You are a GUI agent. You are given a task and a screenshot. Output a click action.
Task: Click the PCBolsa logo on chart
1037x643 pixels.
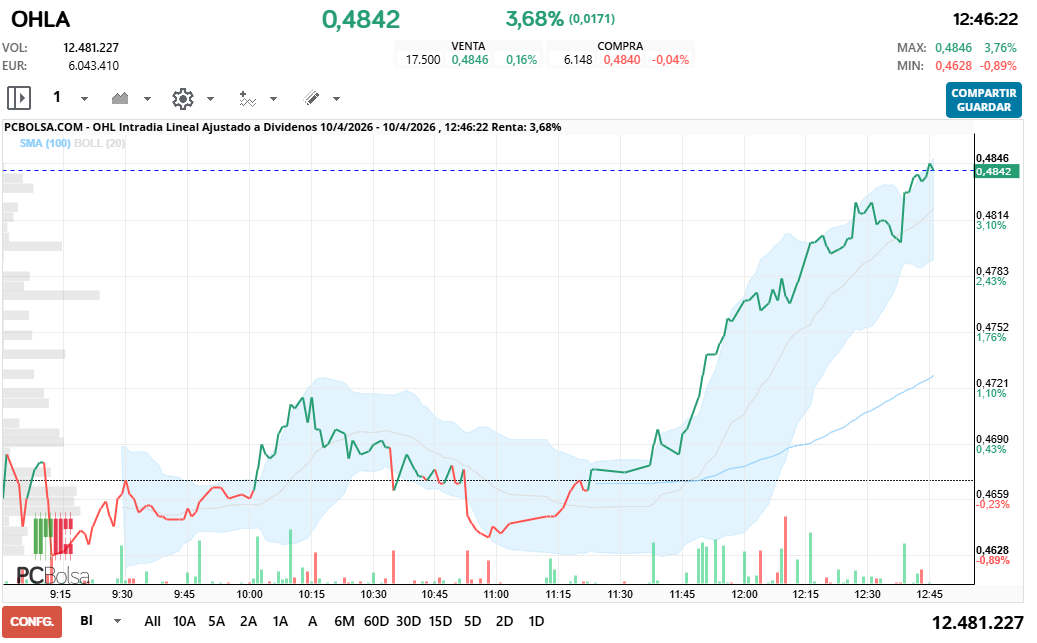52,575
